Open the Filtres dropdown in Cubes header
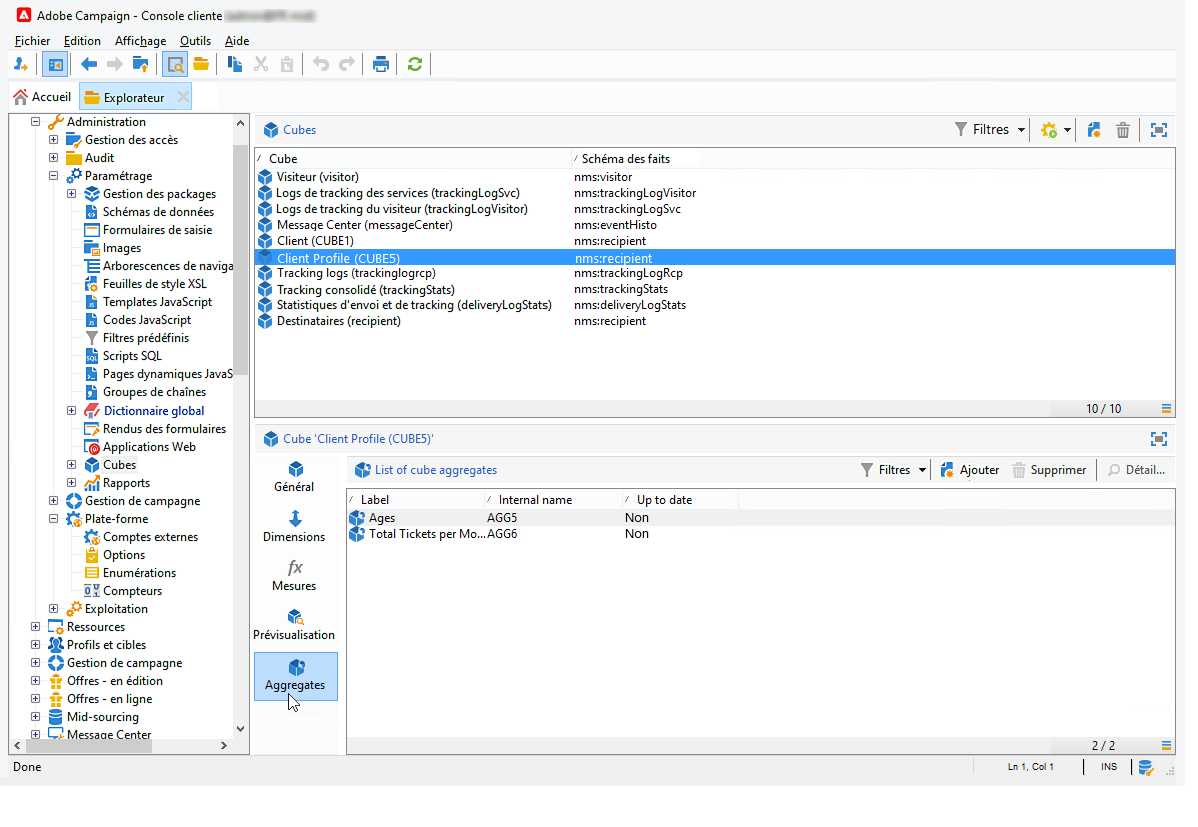This screenshot has height=827, width=1198. coord(989,130)
